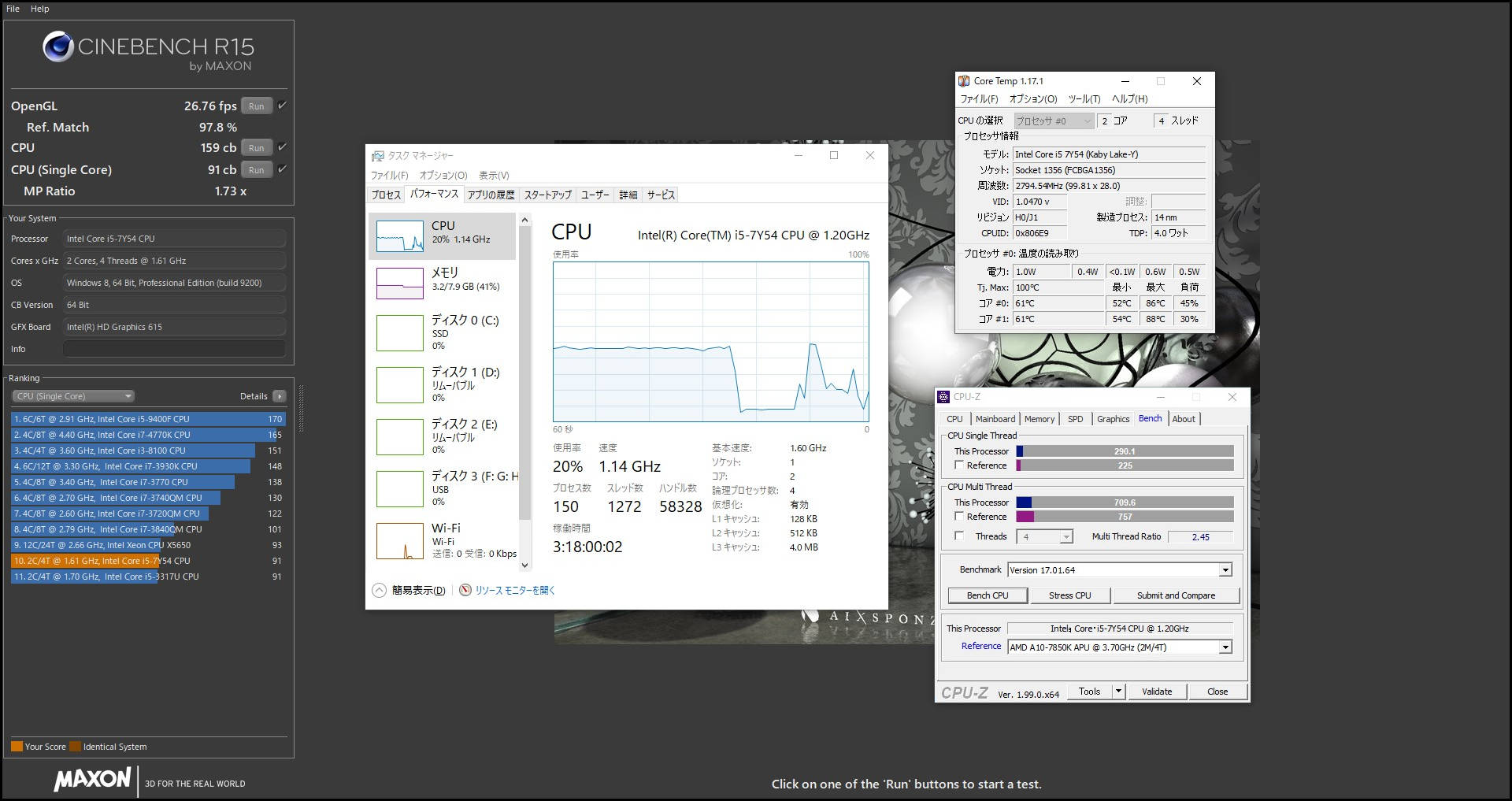Open the プロセッサ #0 dropdown in Core Temp
The height and width of the screenshot is (801, 1512).
1054,121
